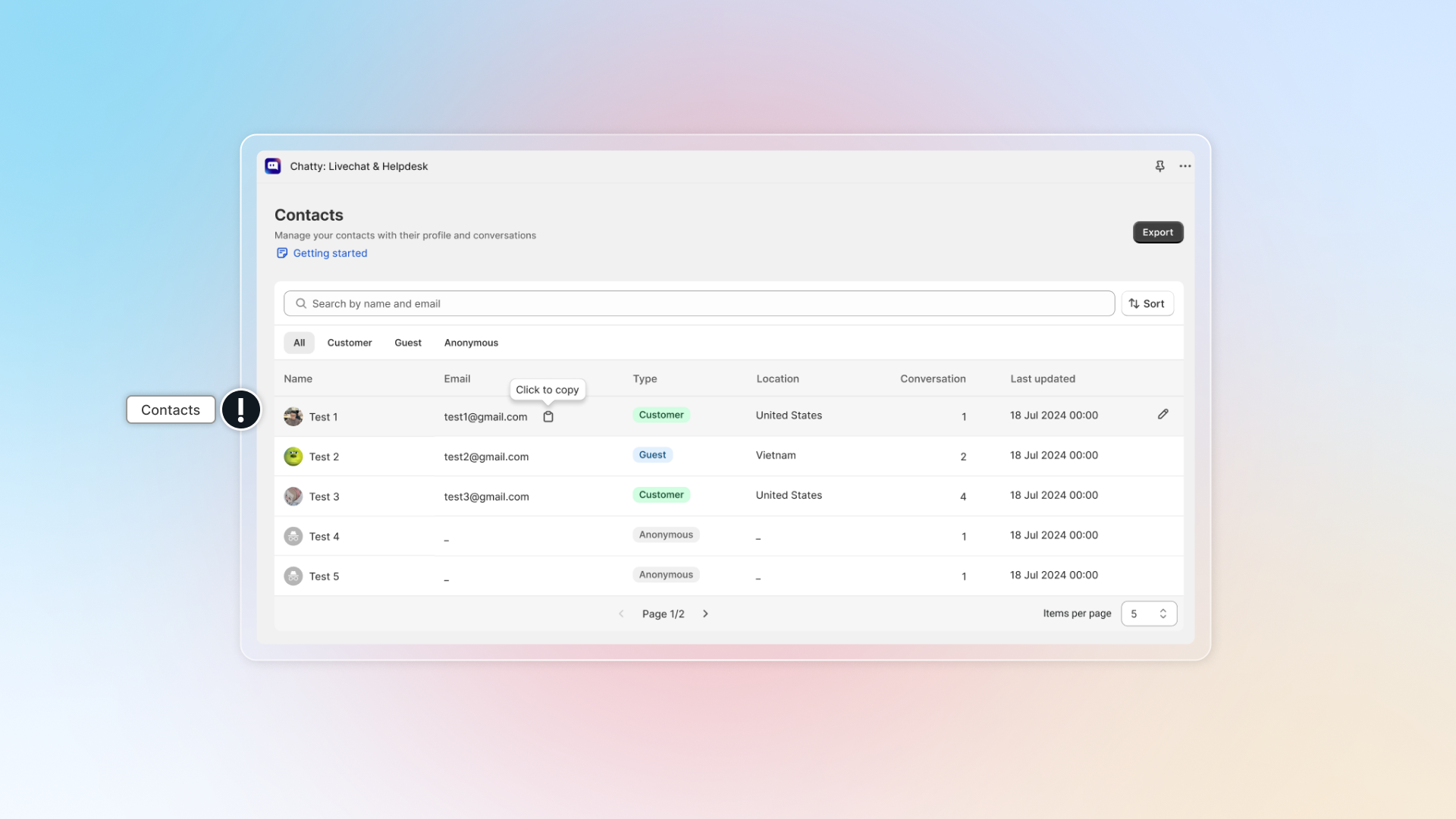This screenshot has width=1456, height=819.
Task: Click the Test 3 contact avatar
Action: click(293, 497)
